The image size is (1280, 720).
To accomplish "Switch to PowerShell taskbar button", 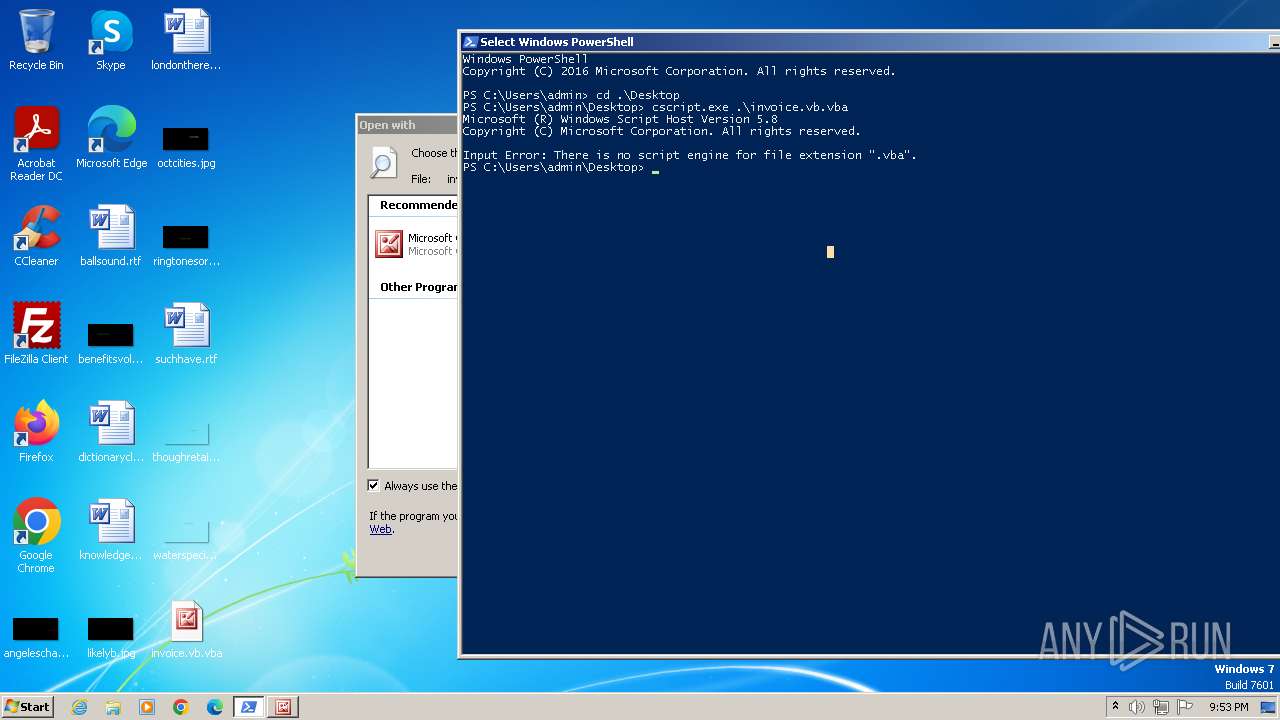I will click(249, 707).
